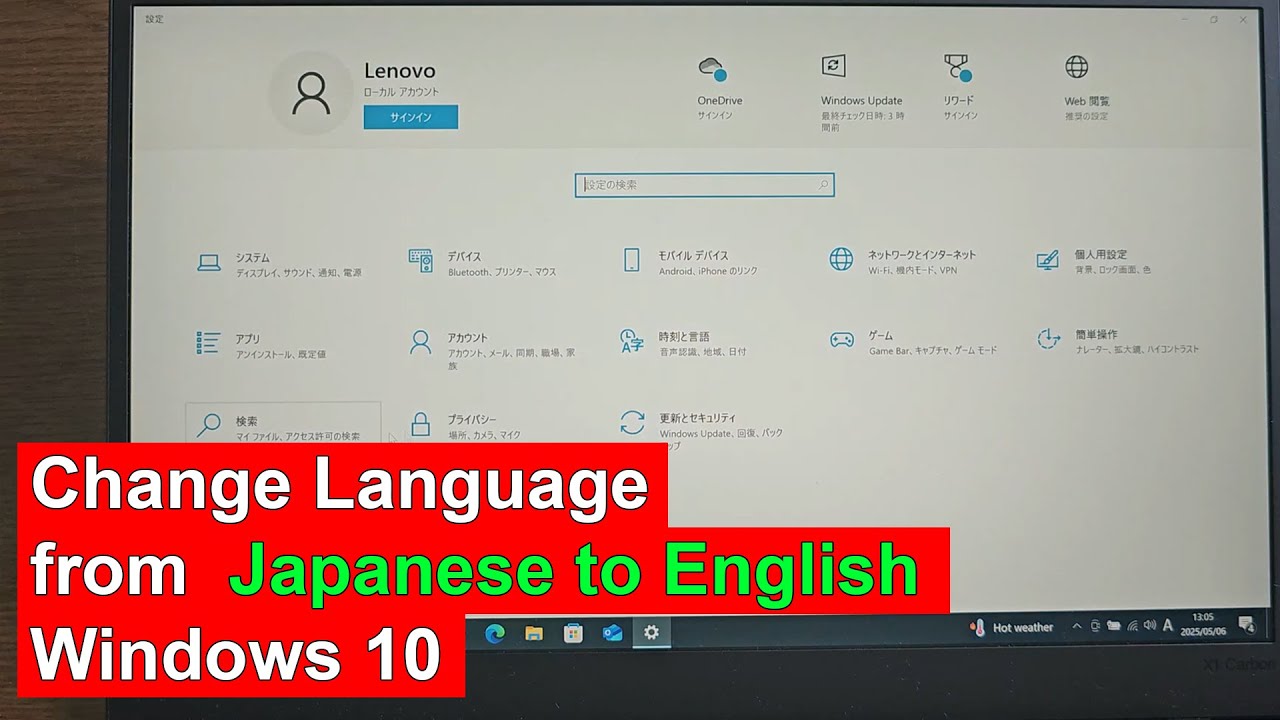The width and height of the screenshot is (1280, 720).
Task: Open Microsoft Store from the taskbar
Action: 573,632
